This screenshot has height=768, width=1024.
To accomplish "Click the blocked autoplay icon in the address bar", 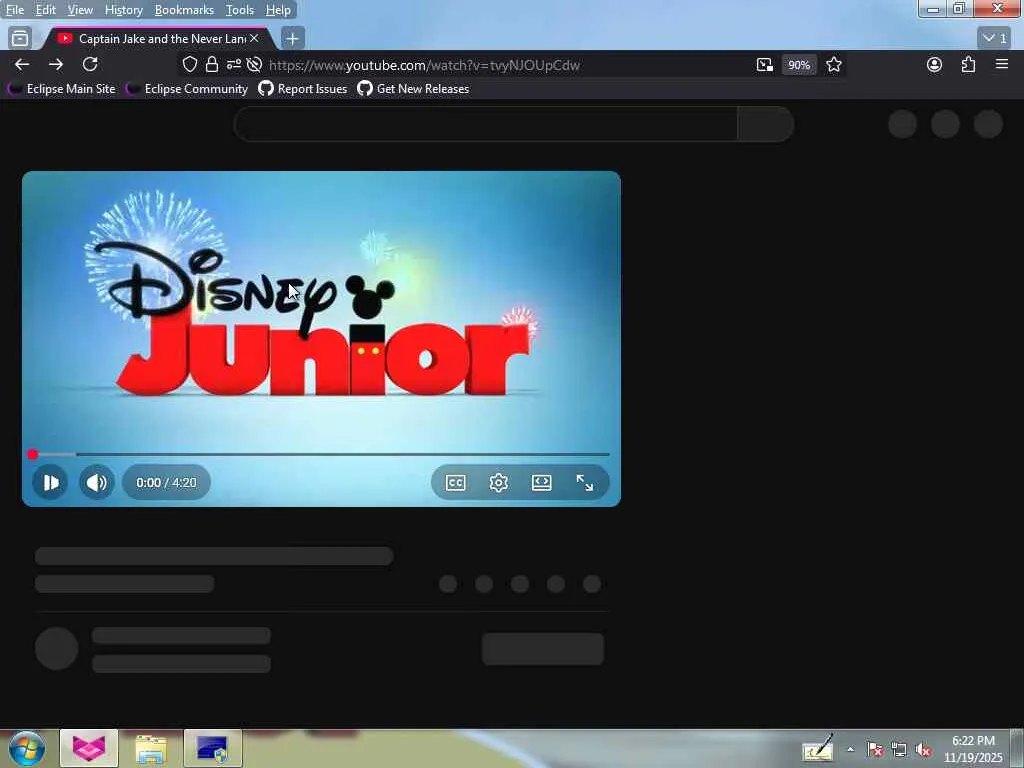I will [x=255, y=64].
